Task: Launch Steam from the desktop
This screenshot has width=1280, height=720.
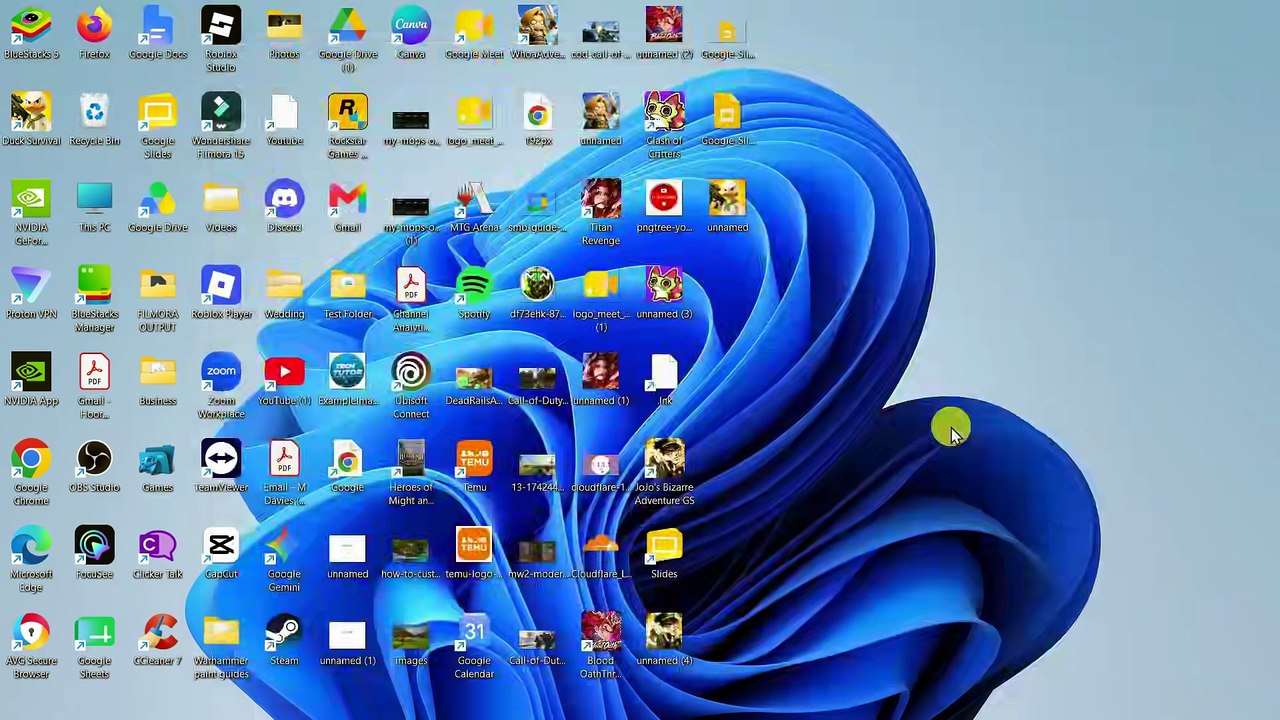Action: tap(284, 632)
